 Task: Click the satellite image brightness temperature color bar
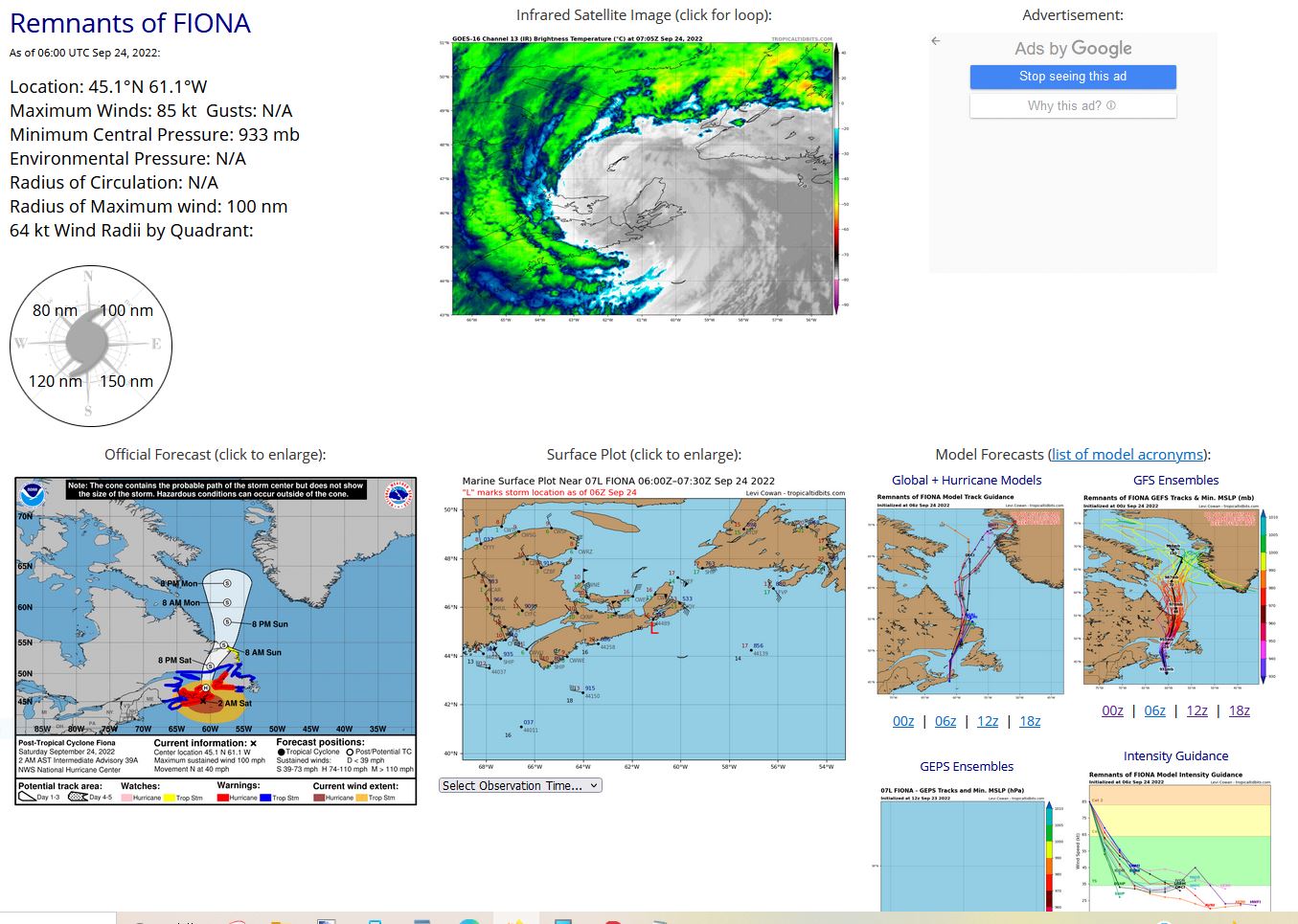[x=840, y=177]
